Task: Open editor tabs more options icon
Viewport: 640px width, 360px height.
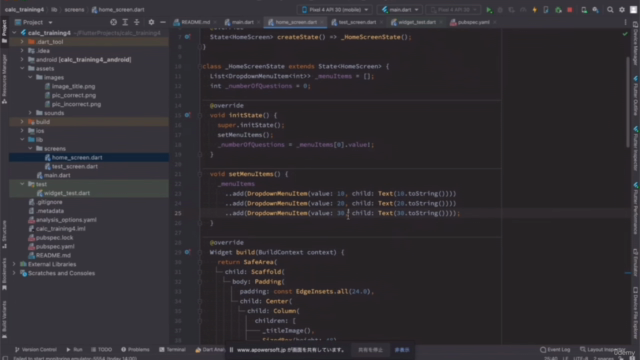Action: point(625,22)
